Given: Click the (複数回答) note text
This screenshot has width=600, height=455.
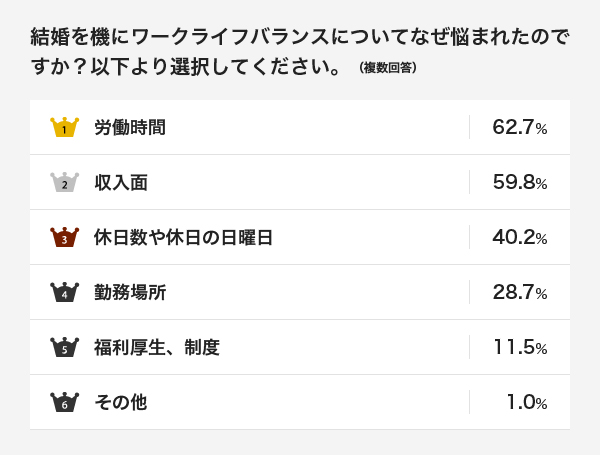Looking at the screenshot, I should [x=388, y=68].
